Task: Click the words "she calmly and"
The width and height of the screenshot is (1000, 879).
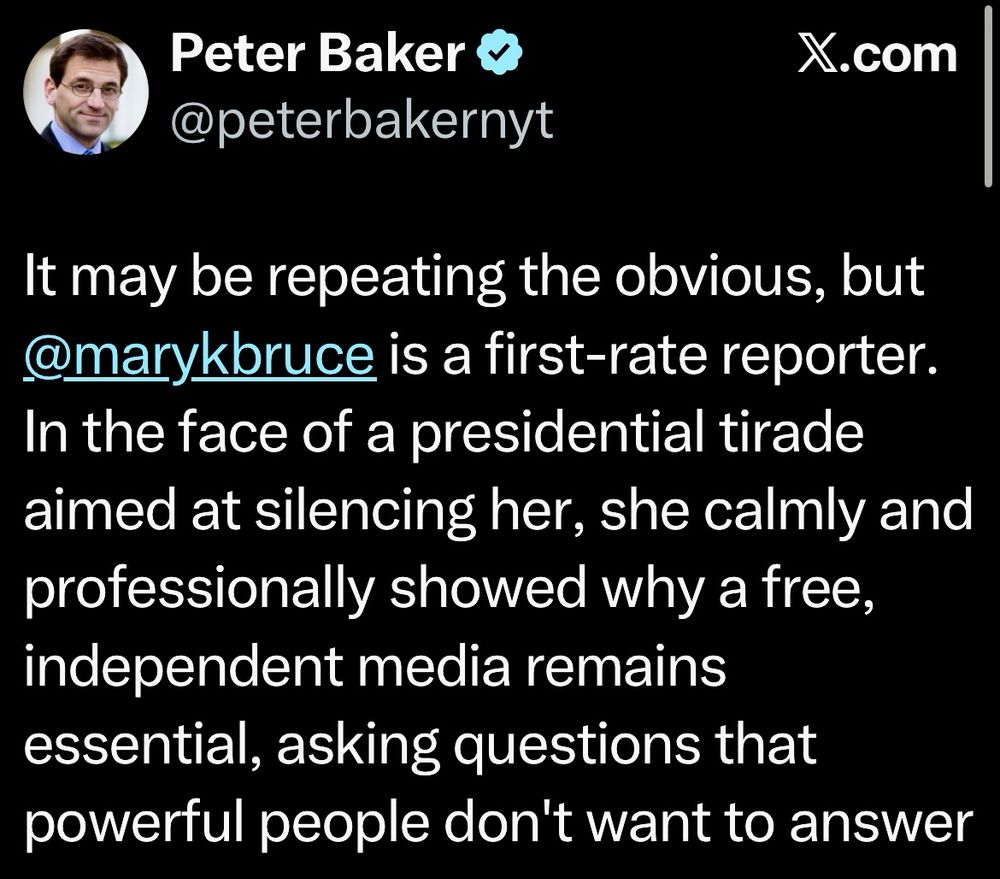Action: 786,511
